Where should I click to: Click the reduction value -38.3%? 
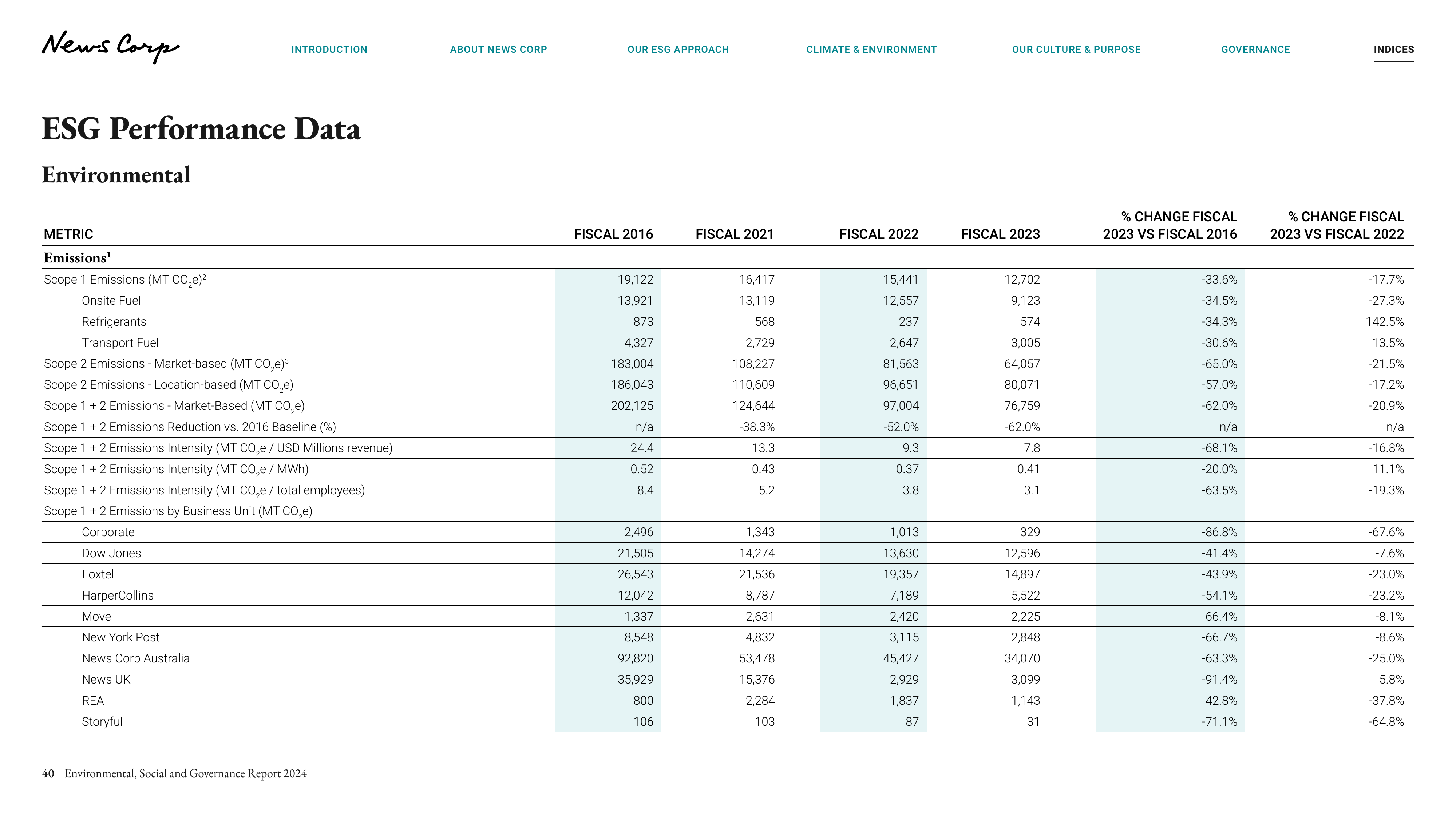(757, 427)
